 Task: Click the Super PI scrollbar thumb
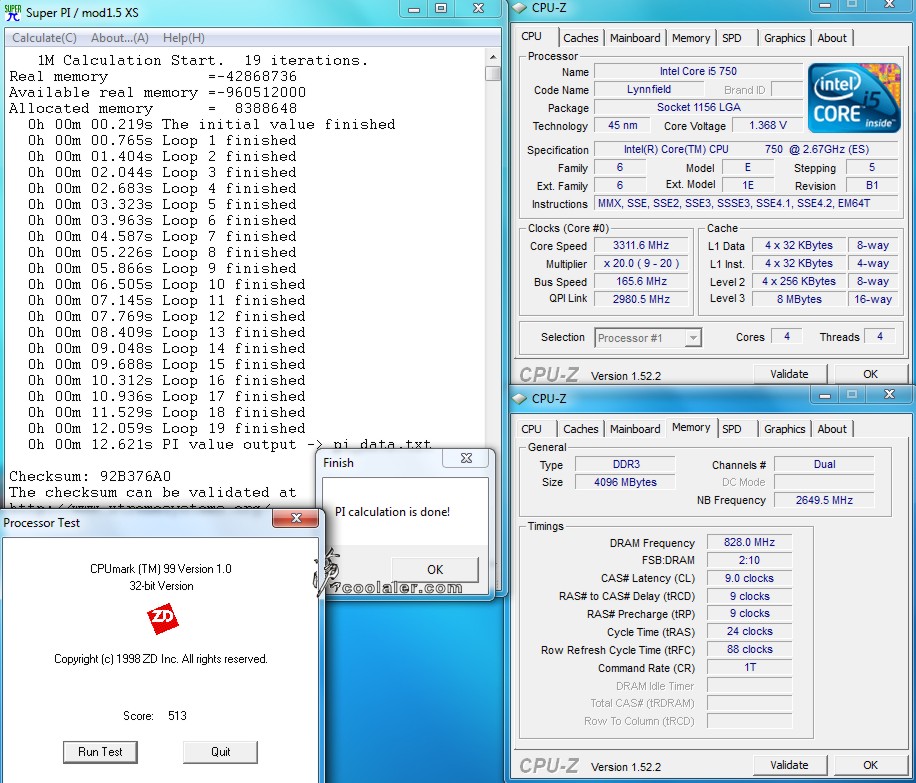[493, 74]
